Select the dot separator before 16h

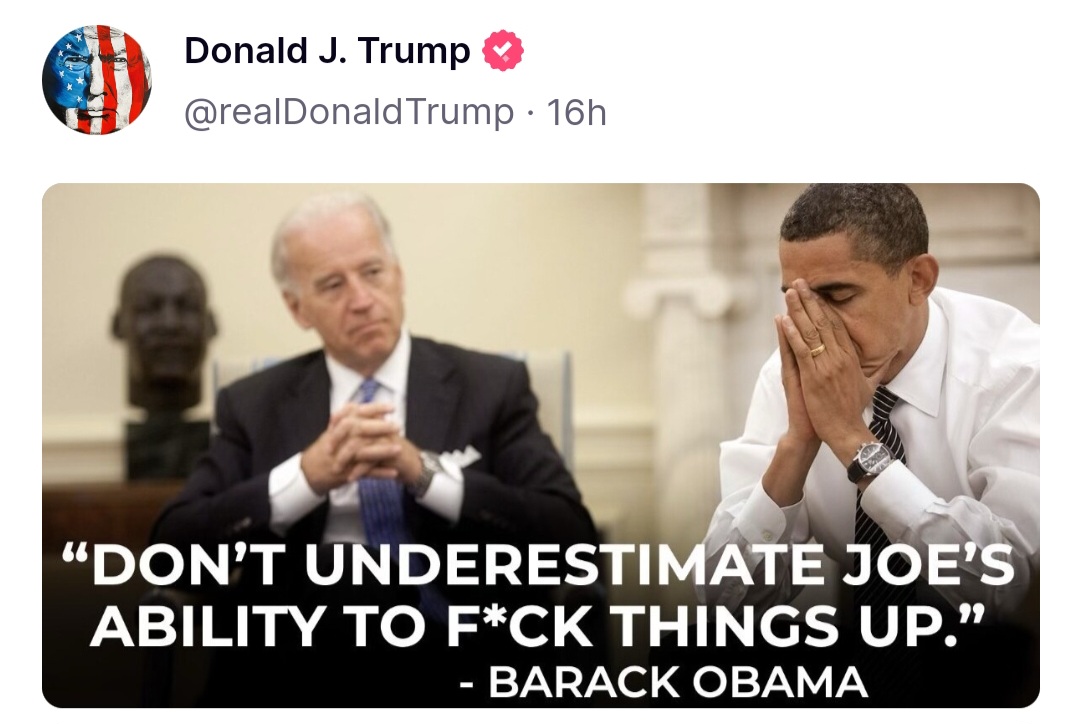530,113
